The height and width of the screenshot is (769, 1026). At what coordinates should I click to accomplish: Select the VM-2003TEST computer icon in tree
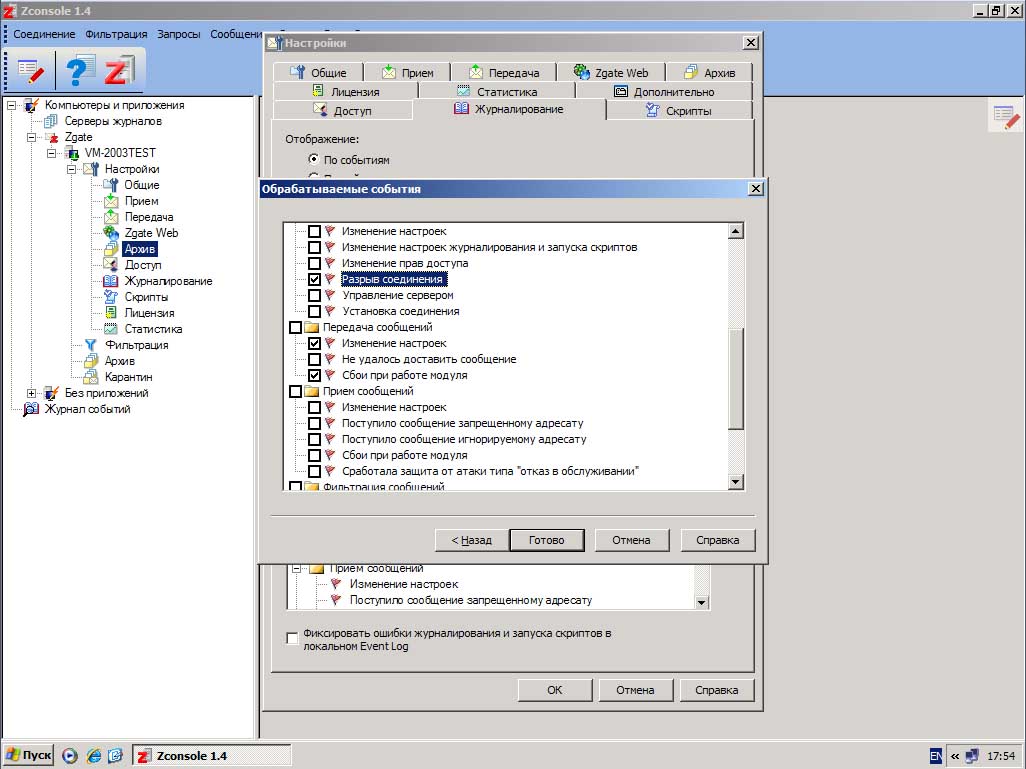pyautogui.click(x=71, y=153)
